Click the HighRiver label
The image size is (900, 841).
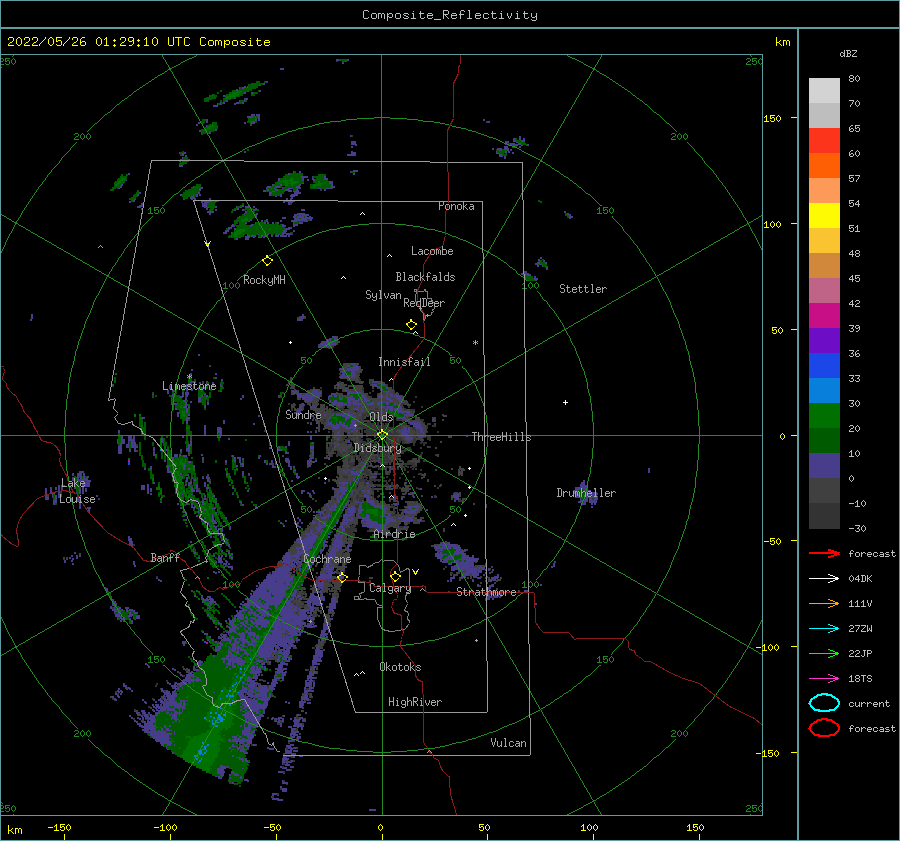click(415, 702)
